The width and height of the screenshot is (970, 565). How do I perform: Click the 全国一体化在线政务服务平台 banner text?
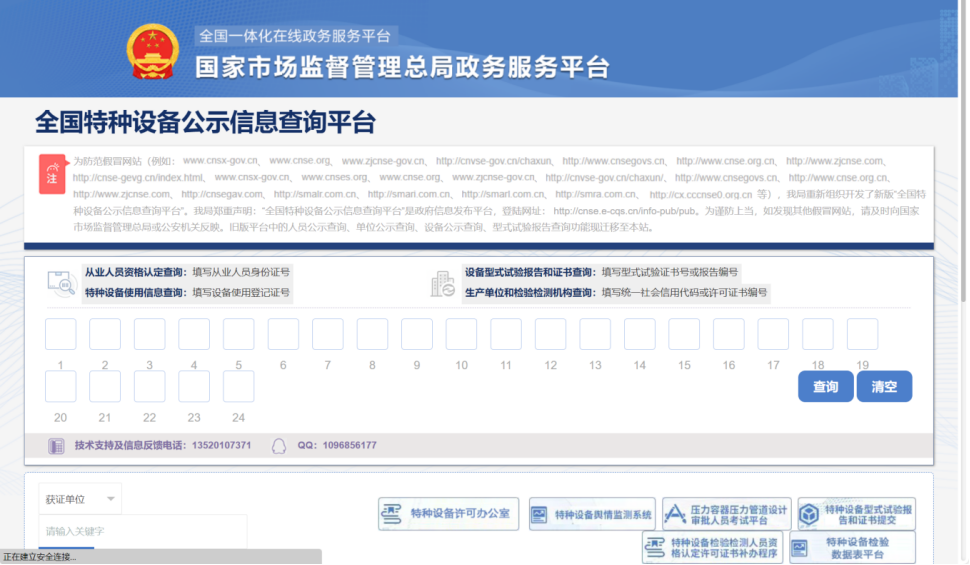point(295,36)
